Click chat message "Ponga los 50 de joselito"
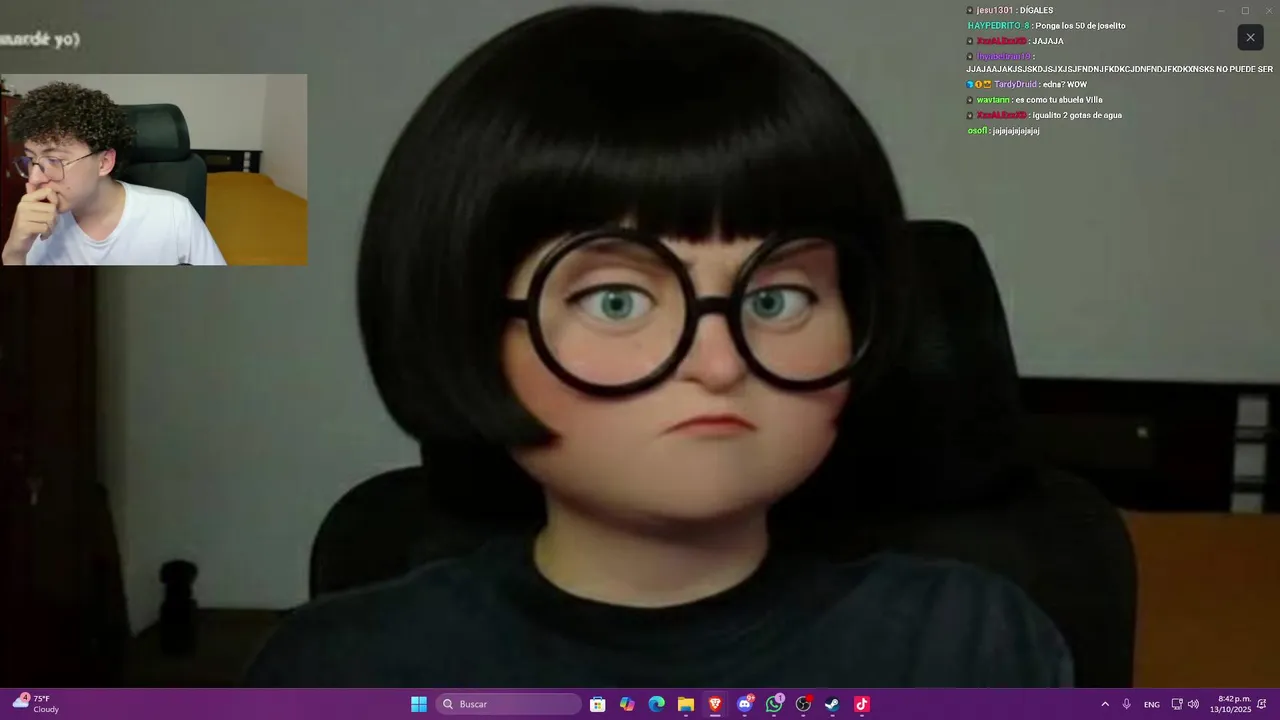The height and width of the screenshot is (720, 1280). click(1080, 26)
